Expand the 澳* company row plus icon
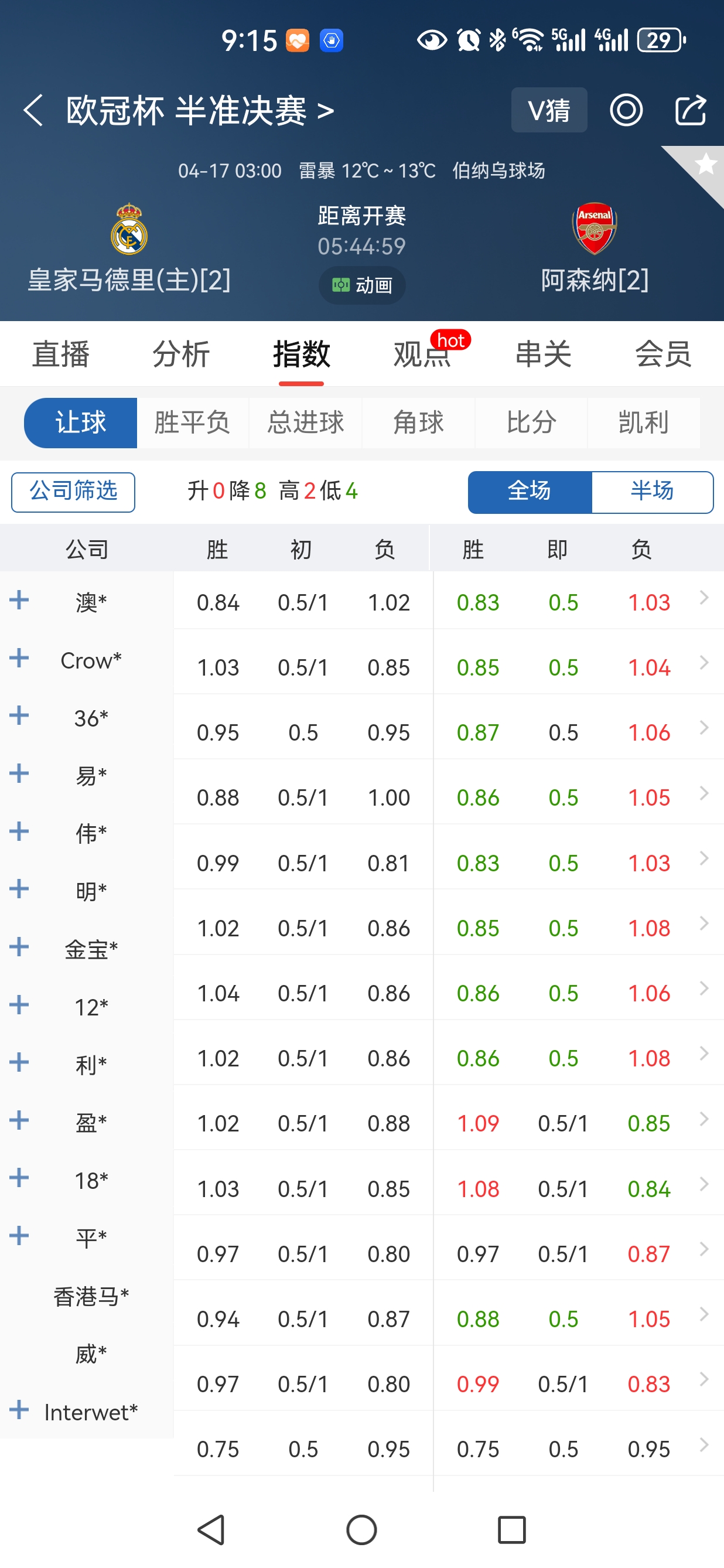Viewport: 724px width, 1568px height. point(19,600)
